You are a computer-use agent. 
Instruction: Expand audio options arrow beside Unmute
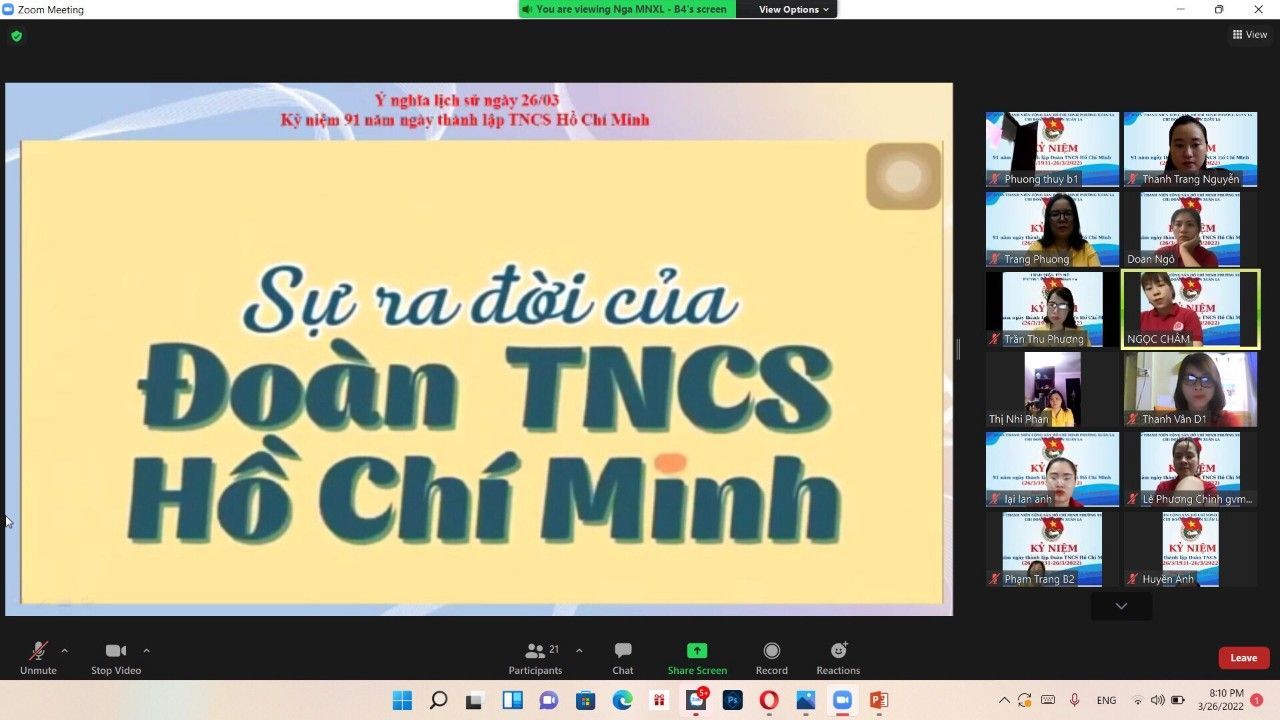pyautogui.click(x=65, y=650)
